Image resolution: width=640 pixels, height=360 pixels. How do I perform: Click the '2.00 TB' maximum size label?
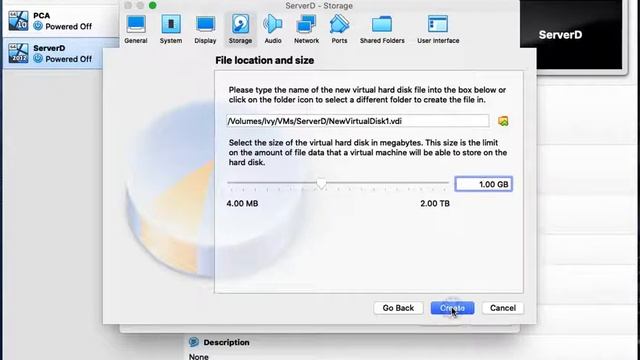click(x=435, y=203)
